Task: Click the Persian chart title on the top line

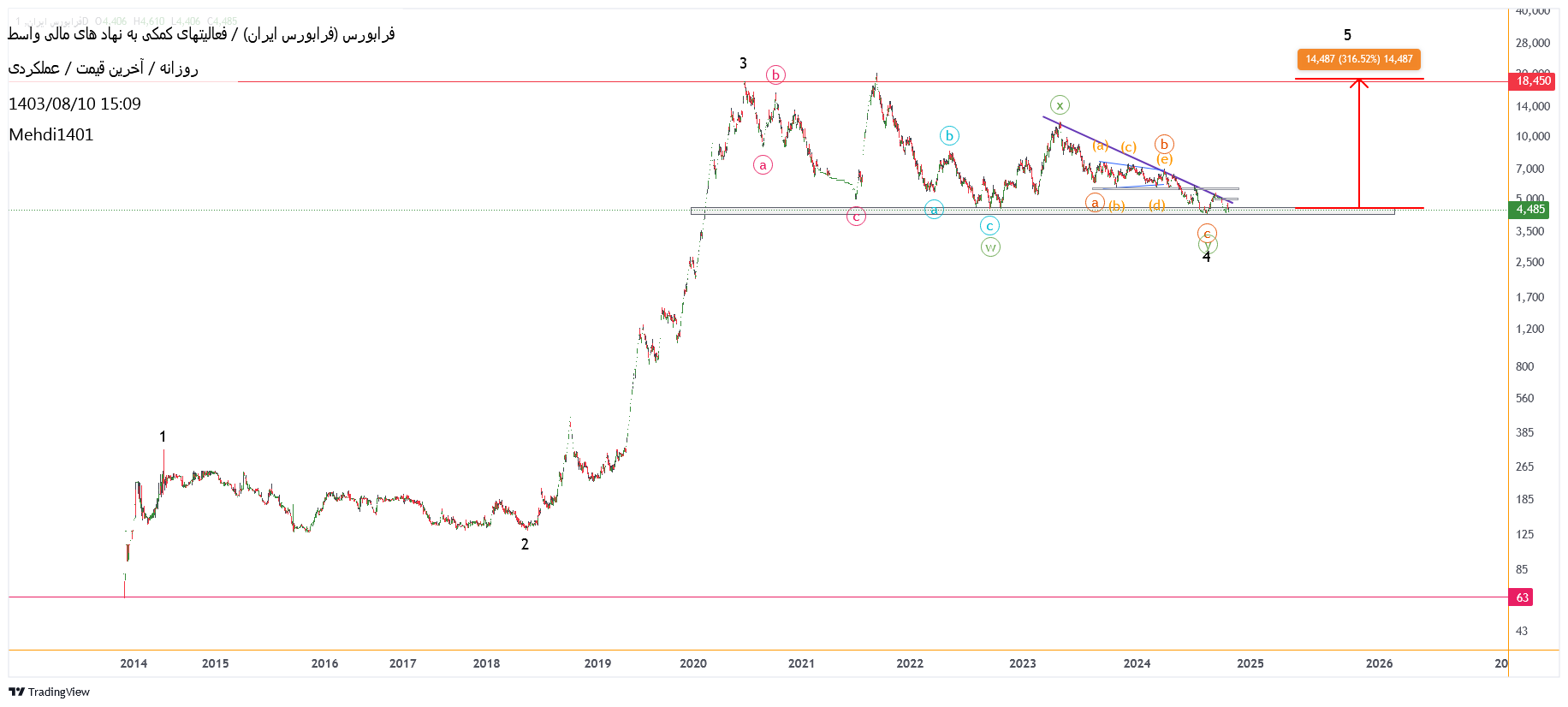Action: (201, 34)
